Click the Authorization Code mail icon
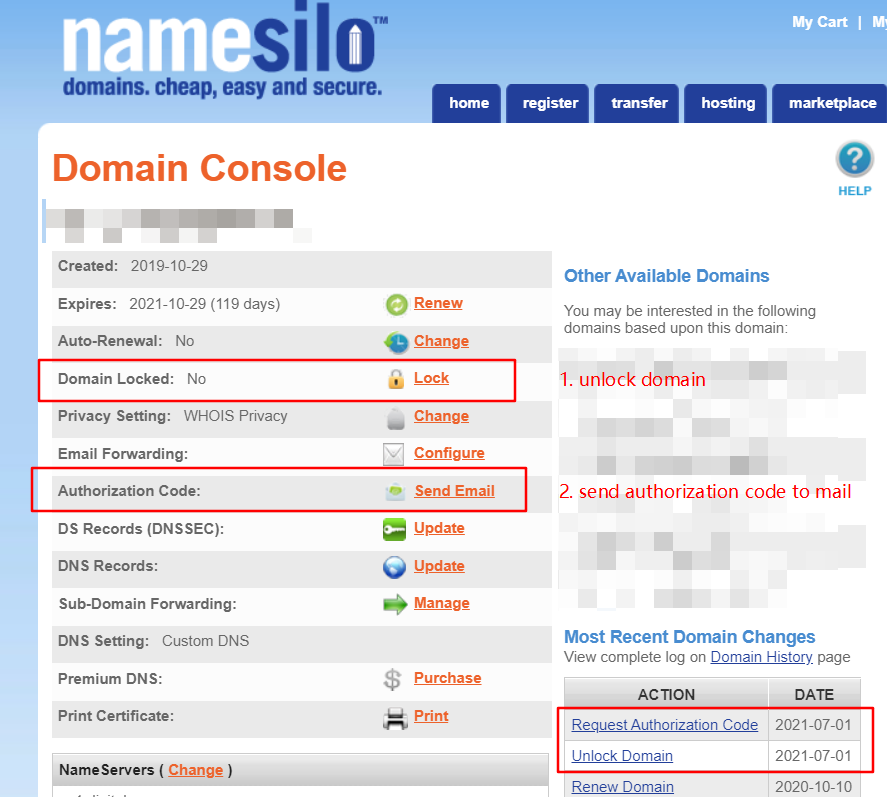The width and height of the screenshot is (887, 797). click(396, 492)
